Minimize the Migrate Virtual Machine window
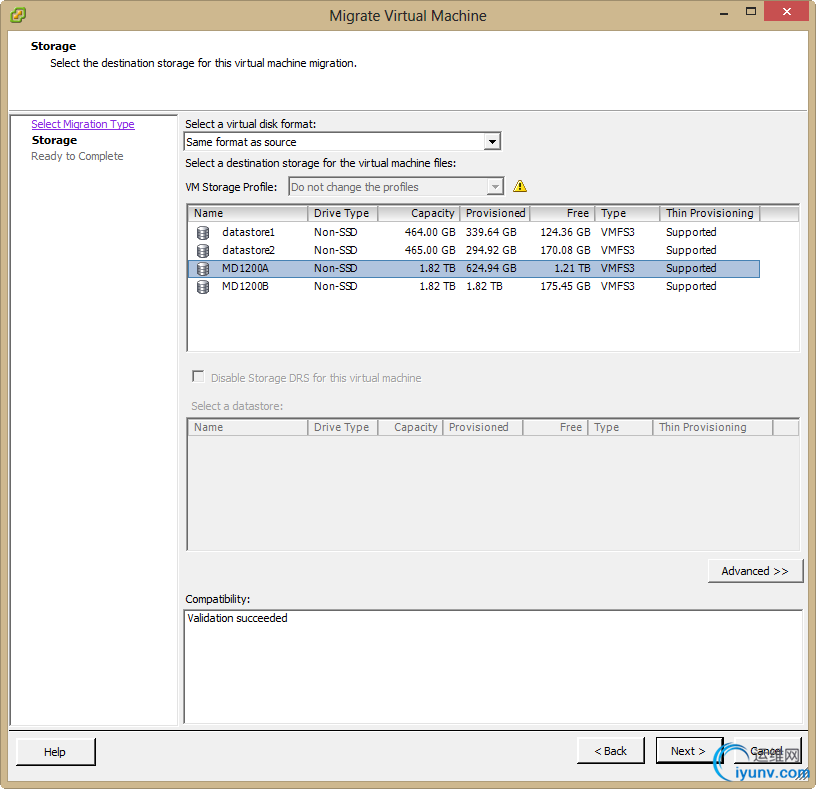The height and width of the screenshot is (789, 816). [x=724, y=12]
